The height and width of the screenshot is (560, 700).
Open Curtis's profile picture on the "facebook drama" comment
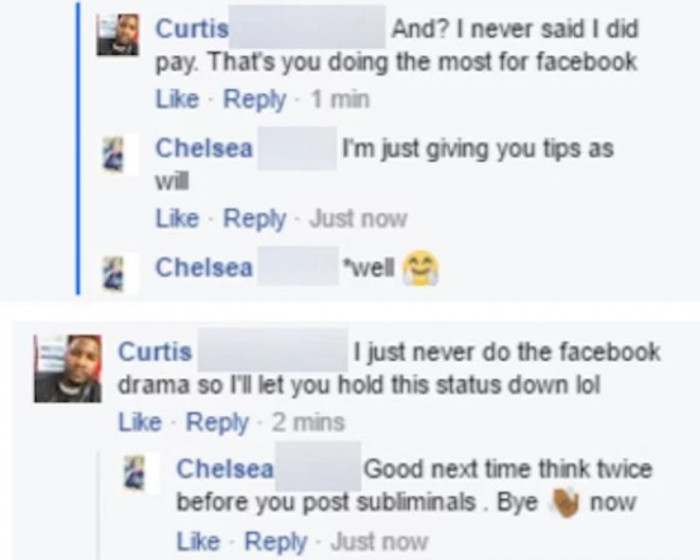[x=68, y=368]
